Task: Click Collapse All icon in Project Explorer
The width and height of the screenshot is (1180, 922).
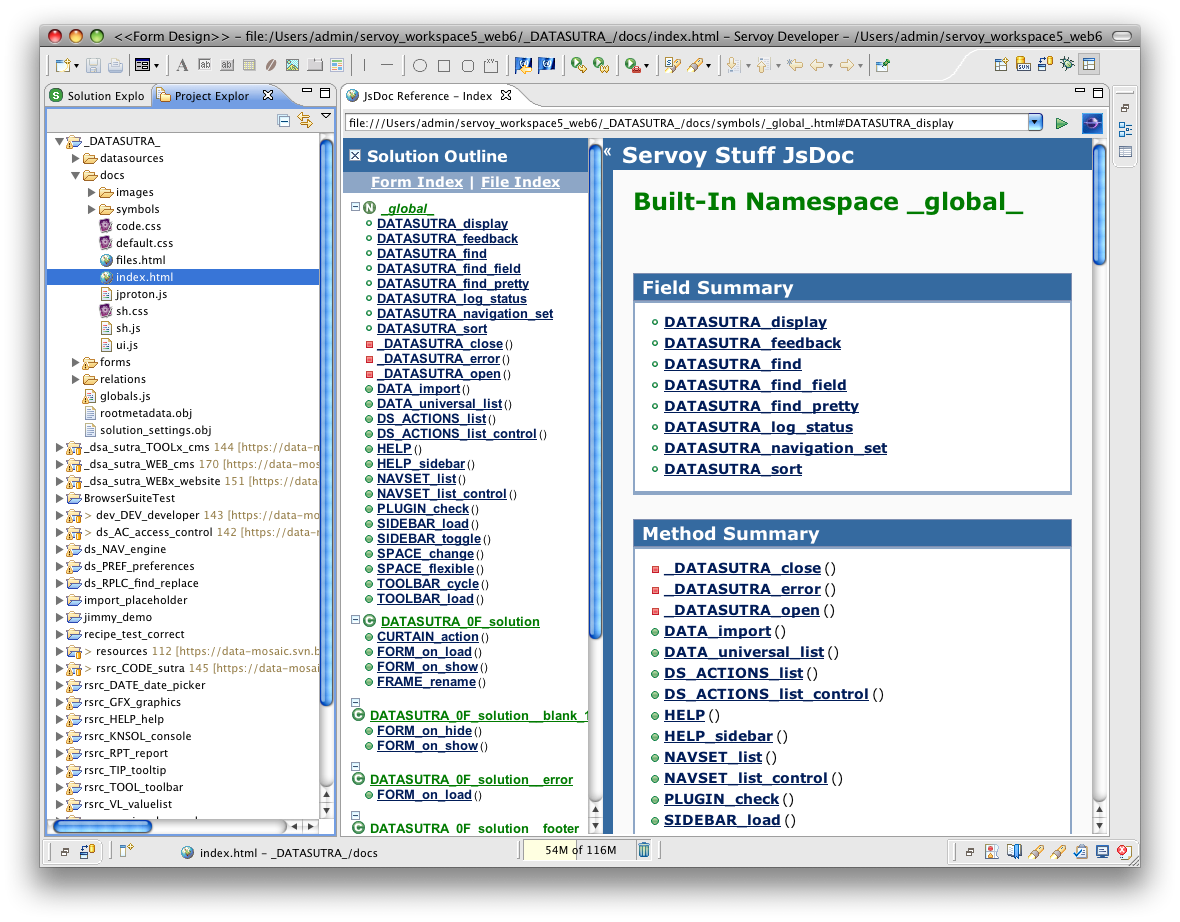Action: pos(284,120)
